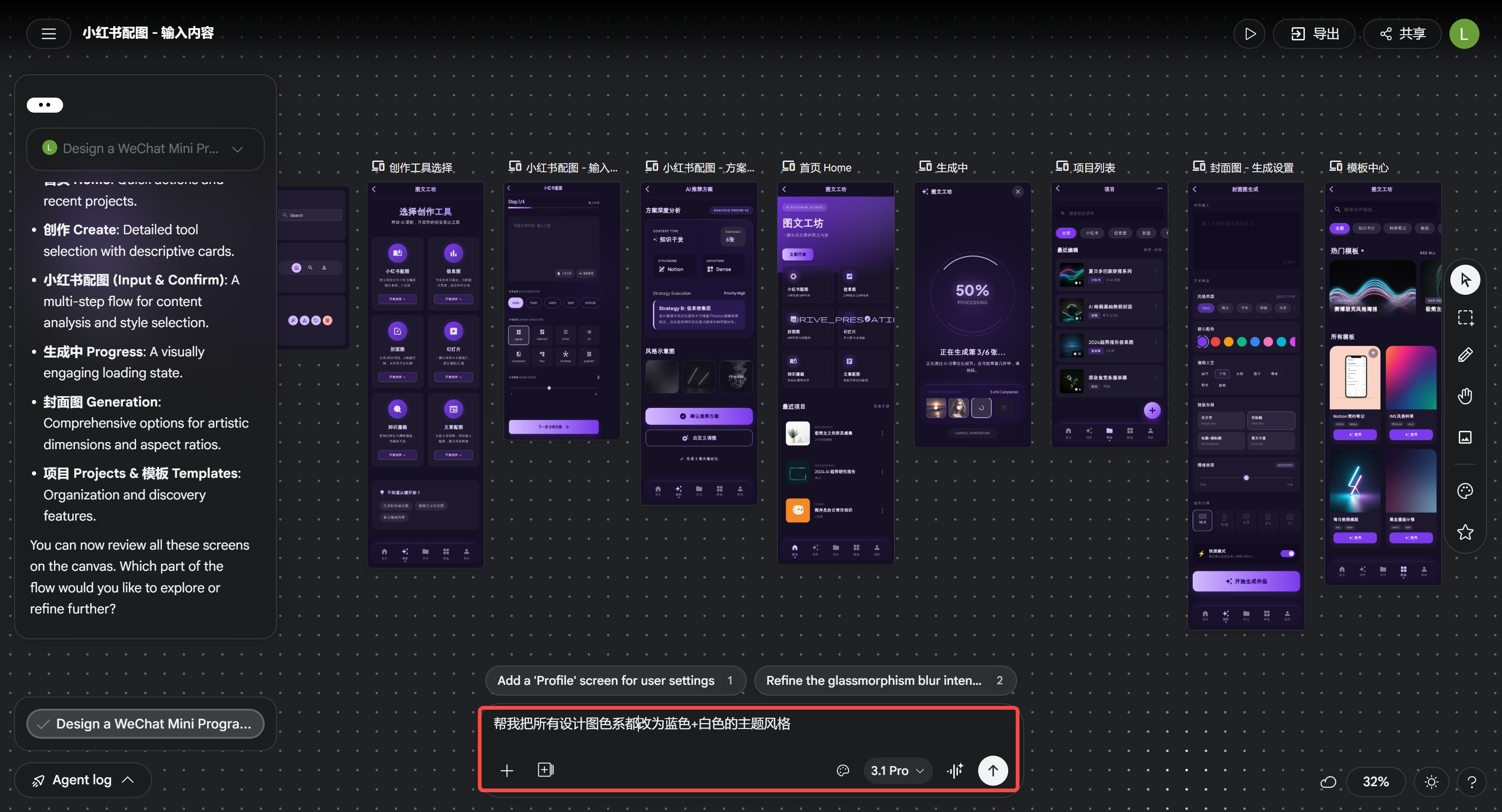Click the play preview button
The image size is (1502, 812).
pyautogui.click(x=1249, y=34)
